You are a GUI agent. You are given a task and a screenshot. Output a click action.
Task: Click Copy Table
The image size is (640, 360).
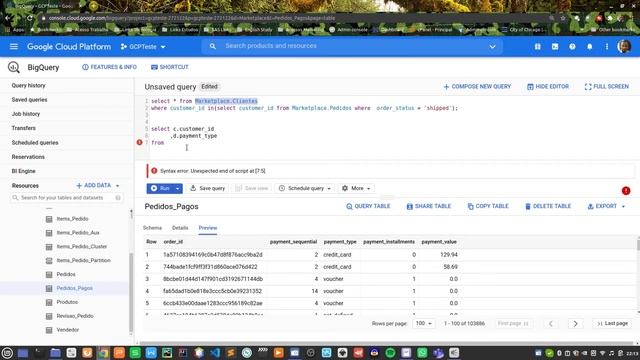click(488, 207)
